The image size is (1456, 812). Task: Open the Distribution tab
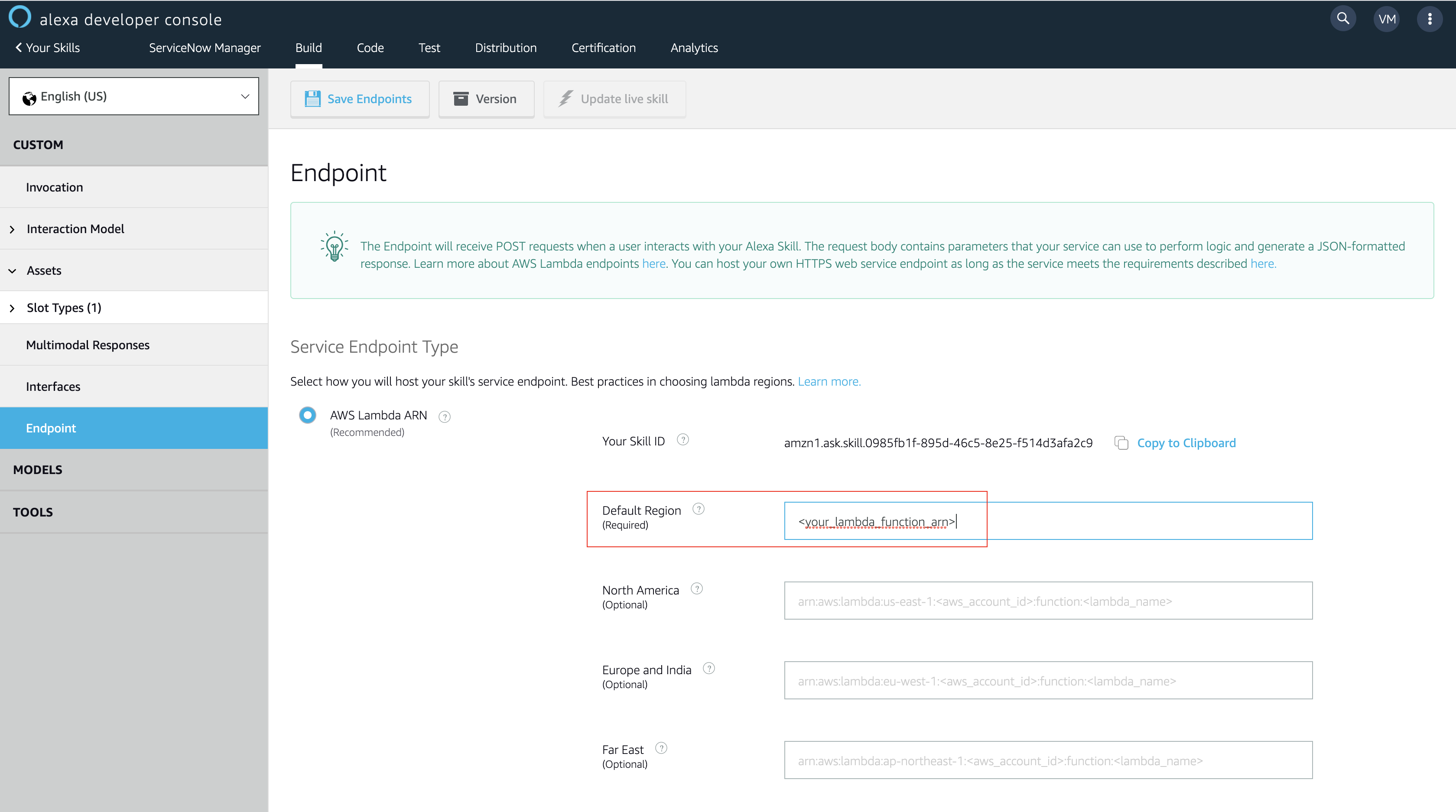(506, 48)
